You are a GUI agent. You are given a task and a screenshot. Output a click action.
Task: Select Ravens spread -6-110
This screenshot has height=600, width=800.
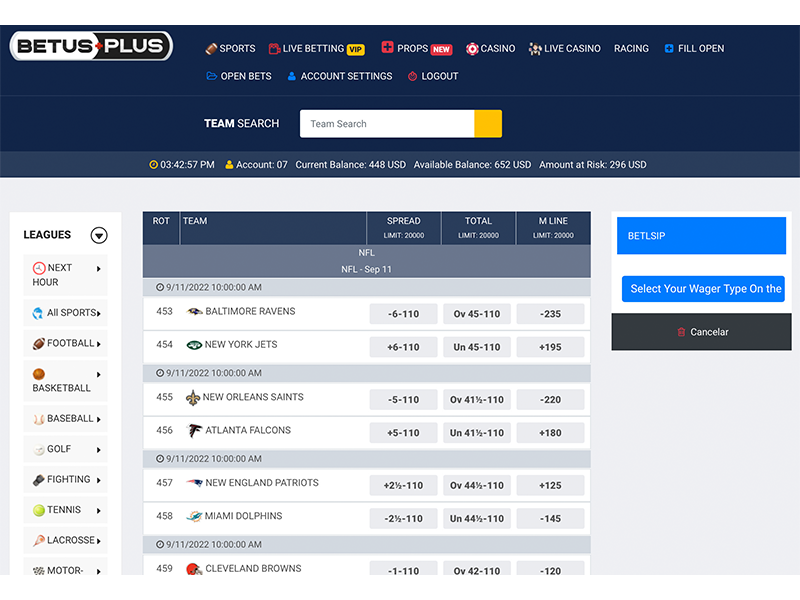tap(404, 314)
